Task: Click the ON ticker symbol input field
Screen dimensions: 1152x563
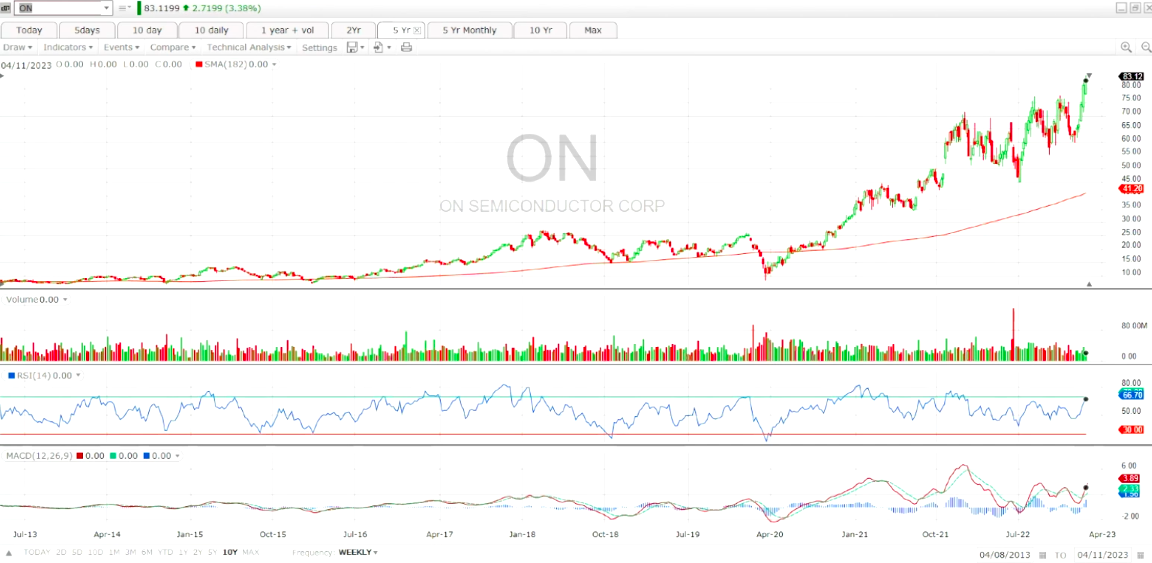Action: click(57, 8)
